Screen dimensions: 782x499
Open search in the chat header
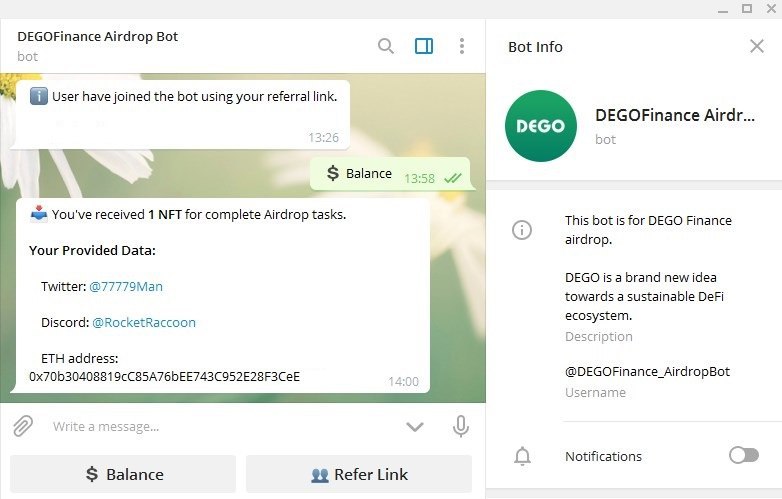coord(386,46)
